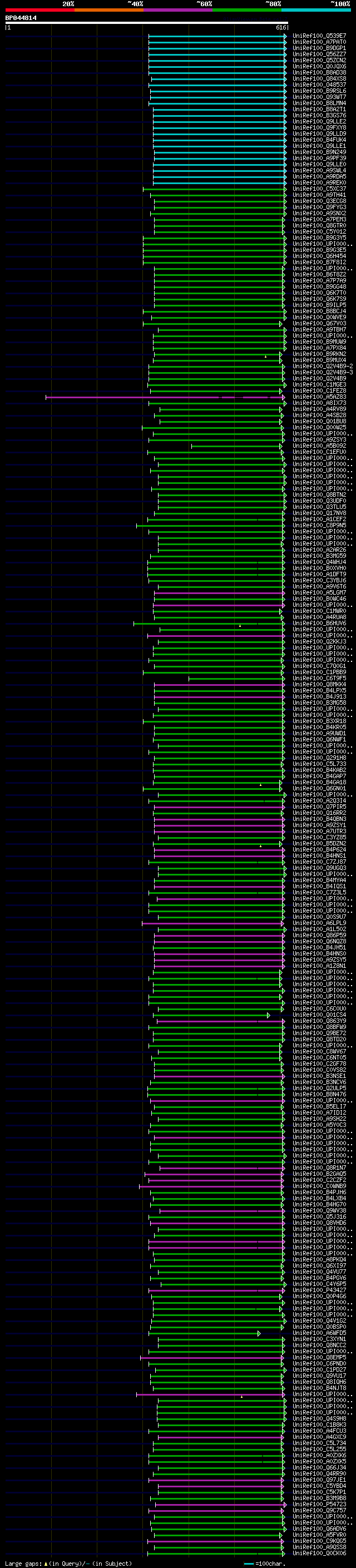
Task: Click UniRef100_A4SB28 label
Action: click(319, 415)
